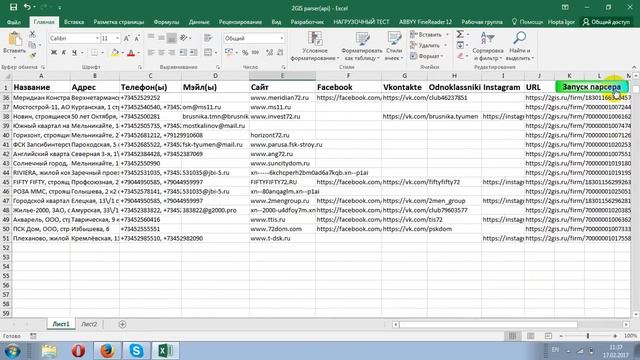Click the Merge and Center icon

208,52
